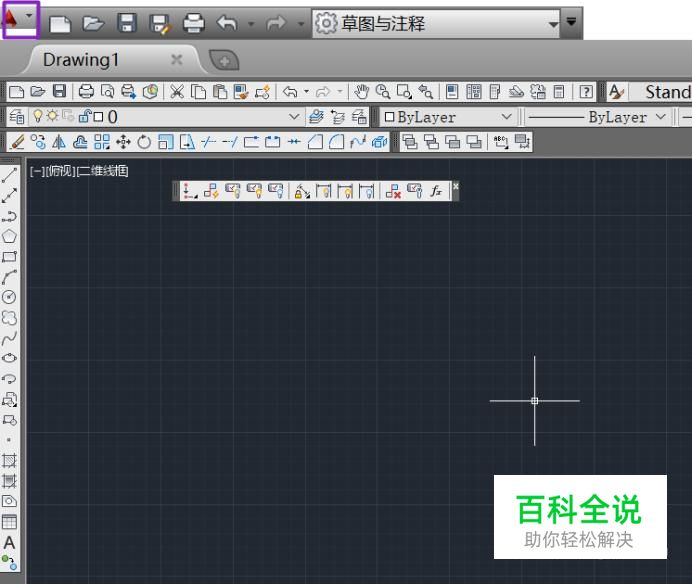Click the Erase tool in Modify toolbar
Viewport: 692px width, 584px height.
pyautogui.click(x=18, y=142)
